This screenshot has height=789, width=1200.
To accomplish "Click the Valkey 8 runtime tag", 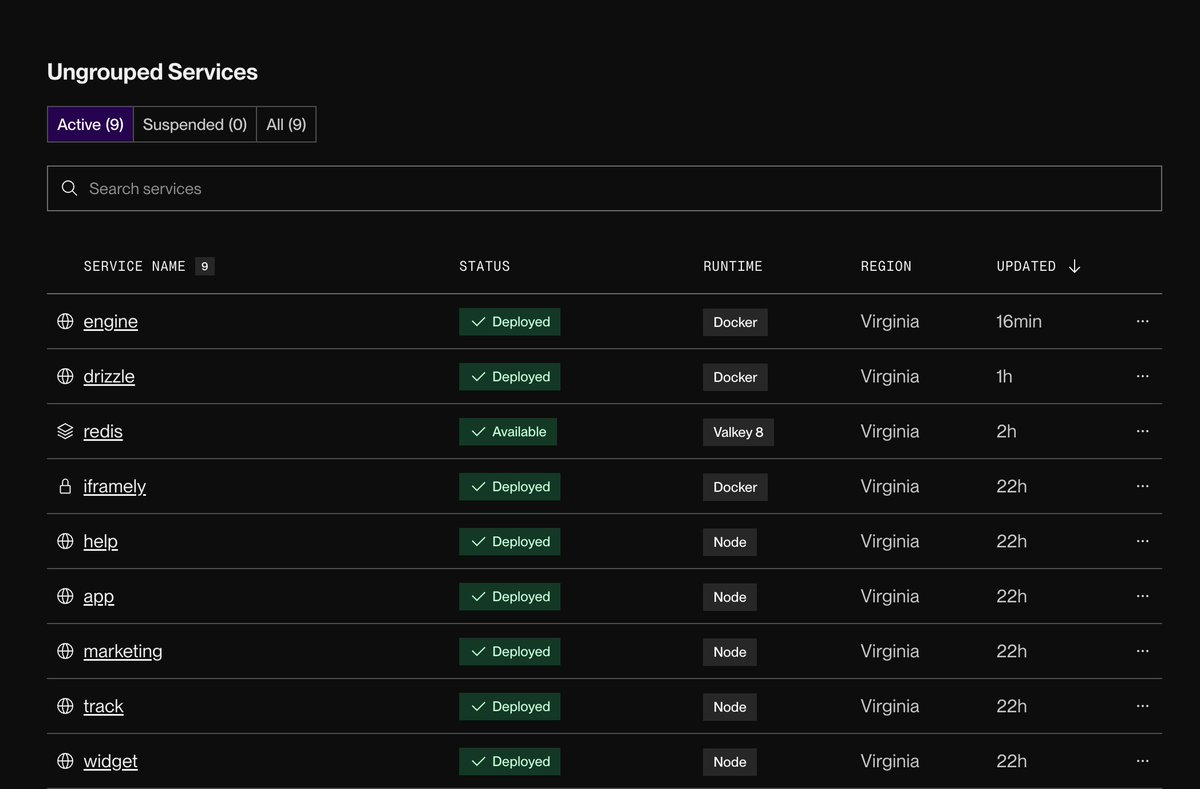I will click(x=738, y=432).
